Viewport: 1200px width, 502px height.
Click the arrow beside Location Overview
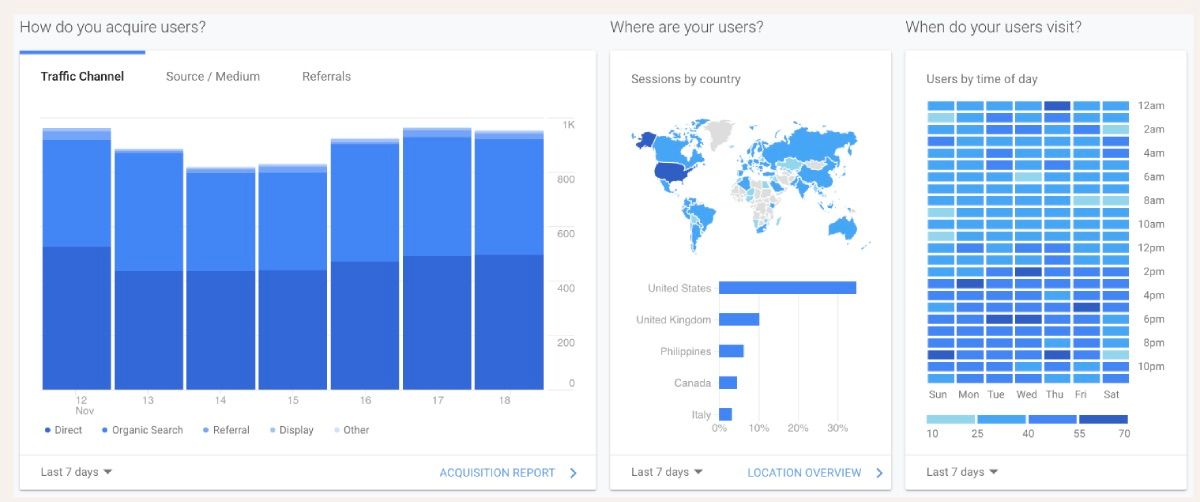click(880, 473)
